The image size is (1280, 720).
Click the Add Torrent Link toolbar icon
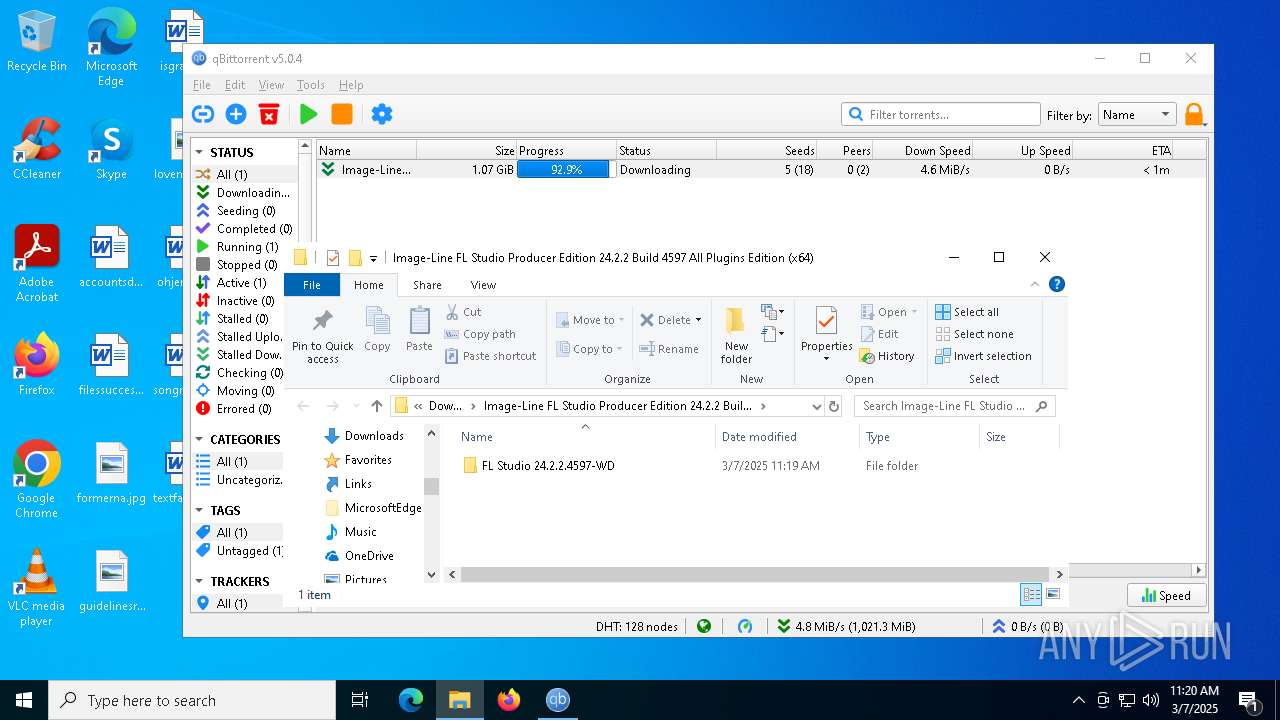click(203, 114)
